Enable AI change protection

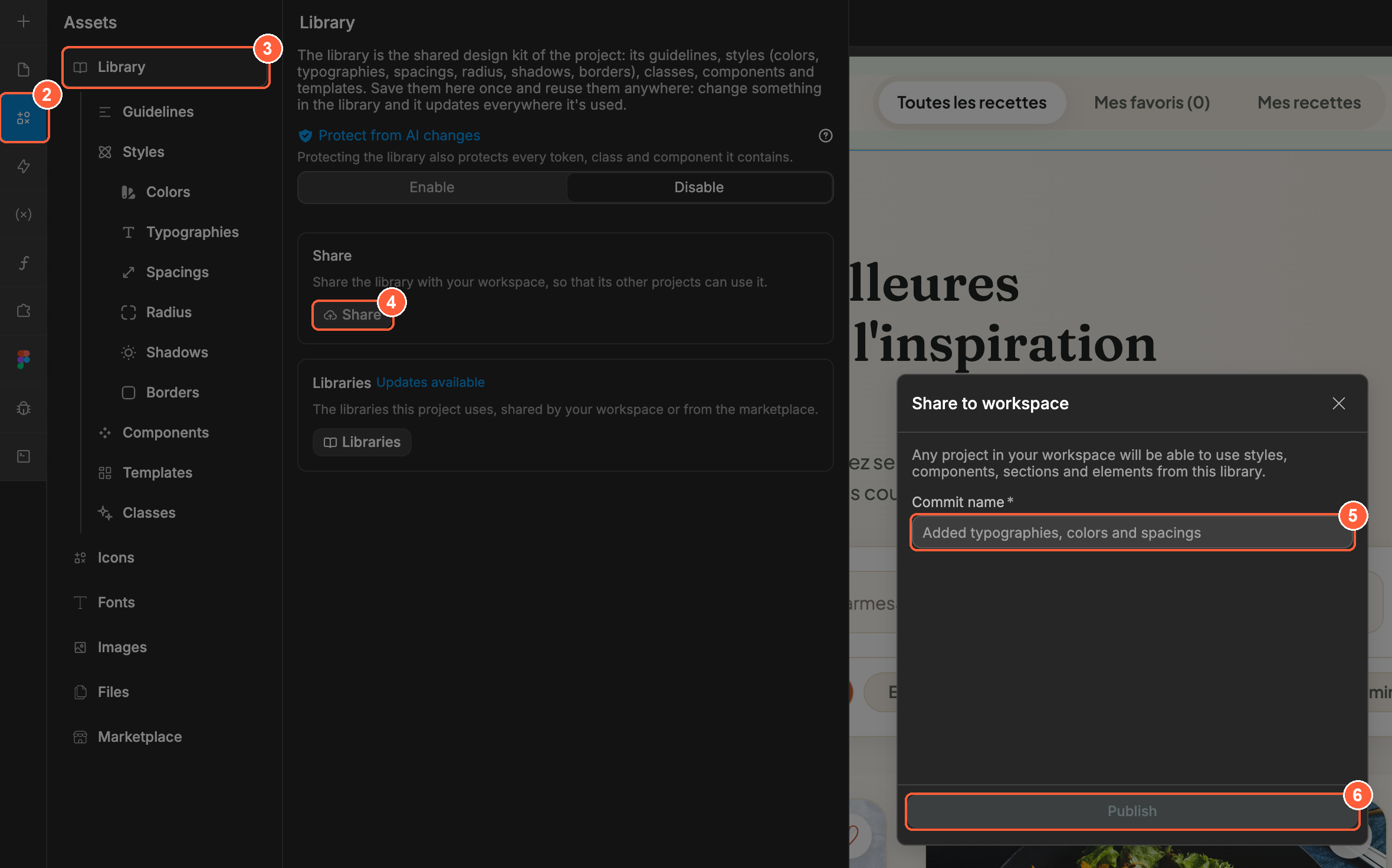432,188
